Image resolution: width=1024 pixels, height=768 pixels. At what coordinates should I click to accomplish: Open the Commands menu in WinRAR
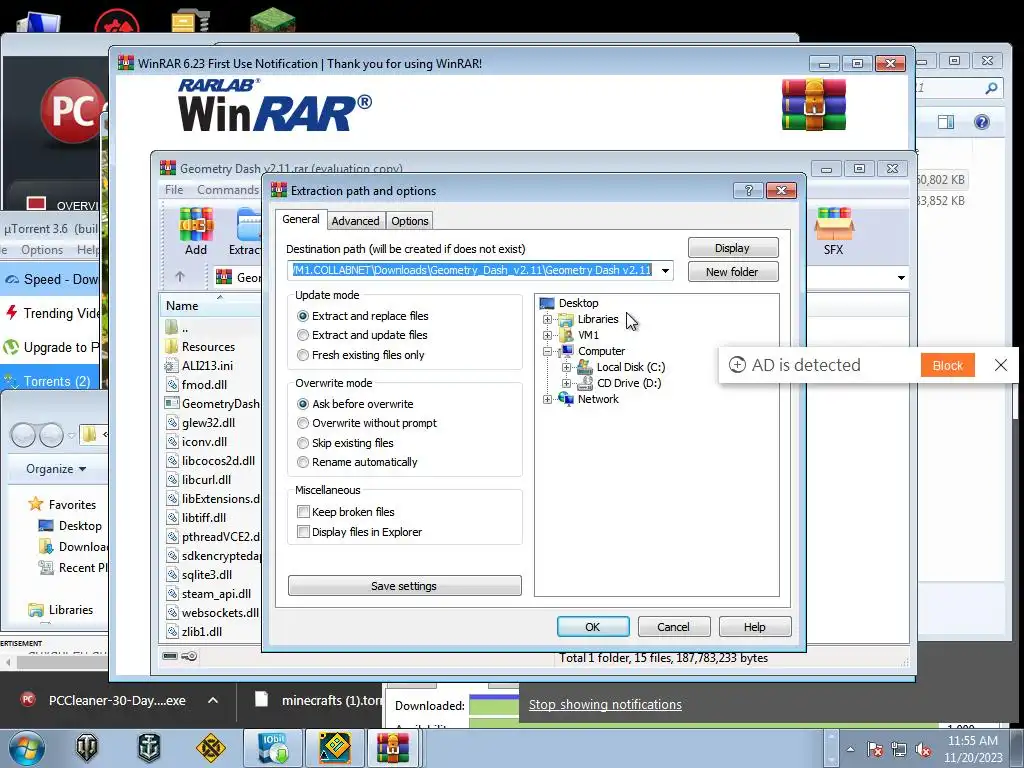[227, 189]
